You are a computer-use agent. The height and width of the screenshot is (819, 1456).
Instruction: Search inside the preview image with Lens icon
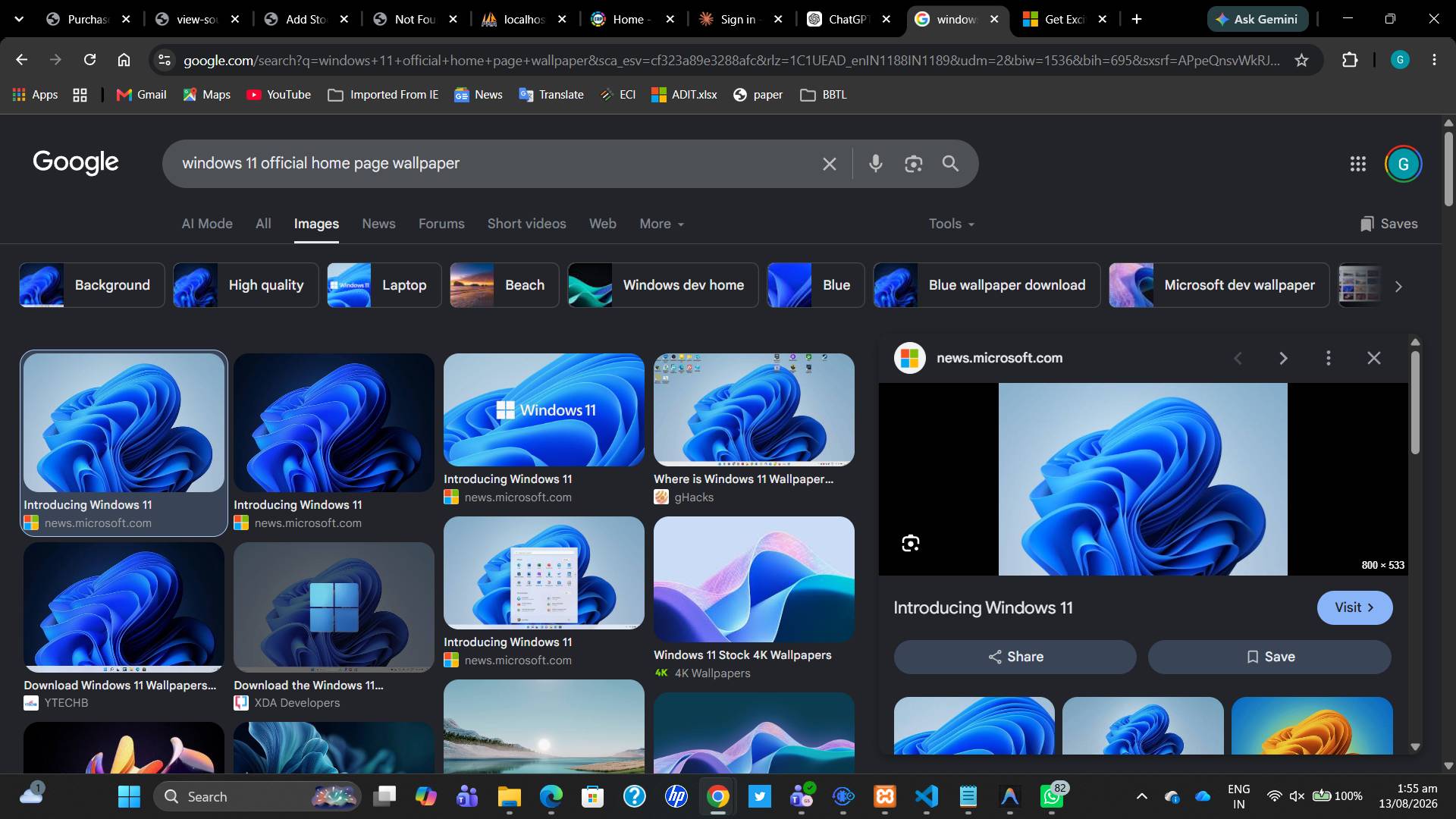click(x=911, y=543)
